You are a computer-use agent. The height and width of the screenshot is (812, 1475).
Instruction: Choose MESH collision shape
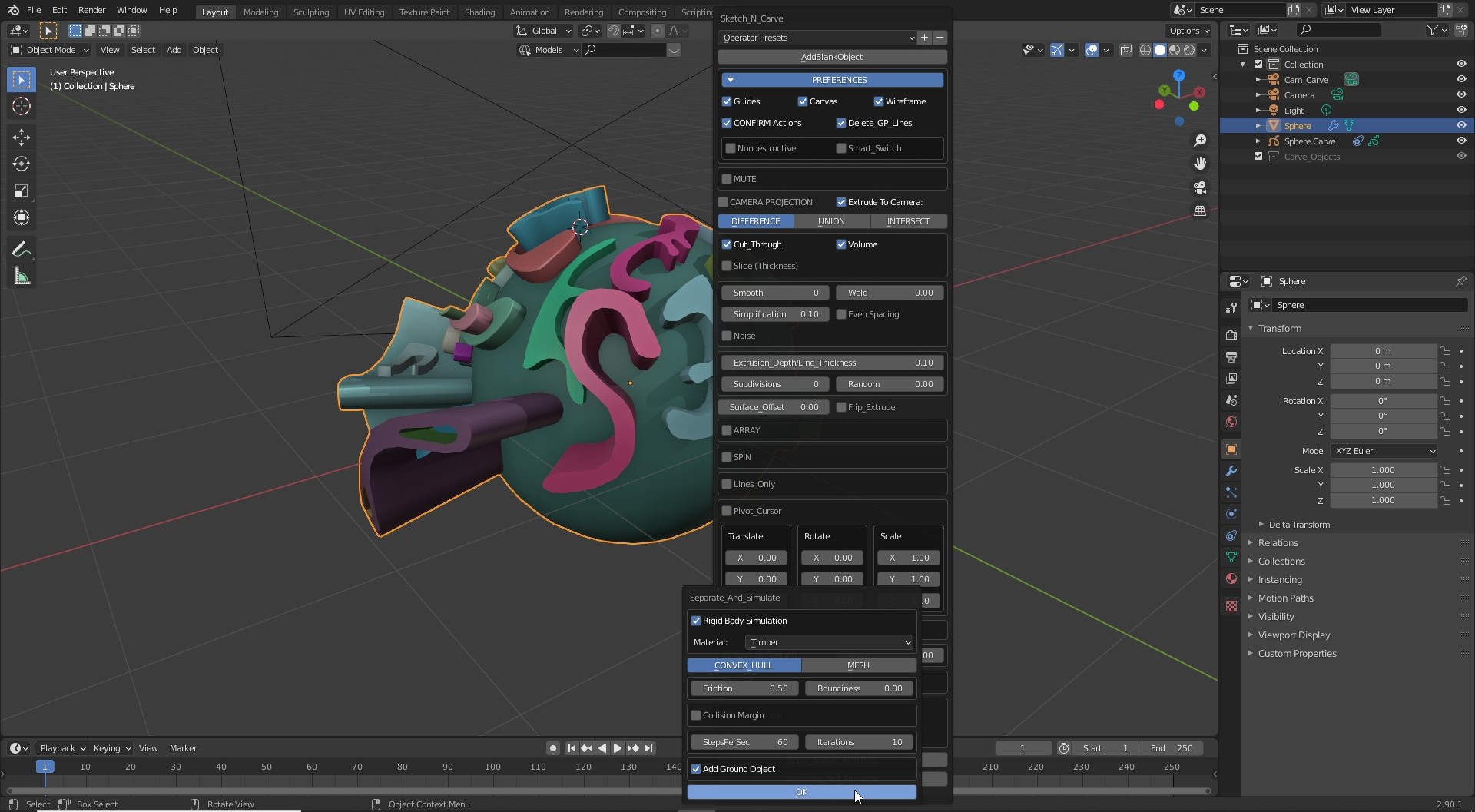pyautogui.click(x=858, y=665)
